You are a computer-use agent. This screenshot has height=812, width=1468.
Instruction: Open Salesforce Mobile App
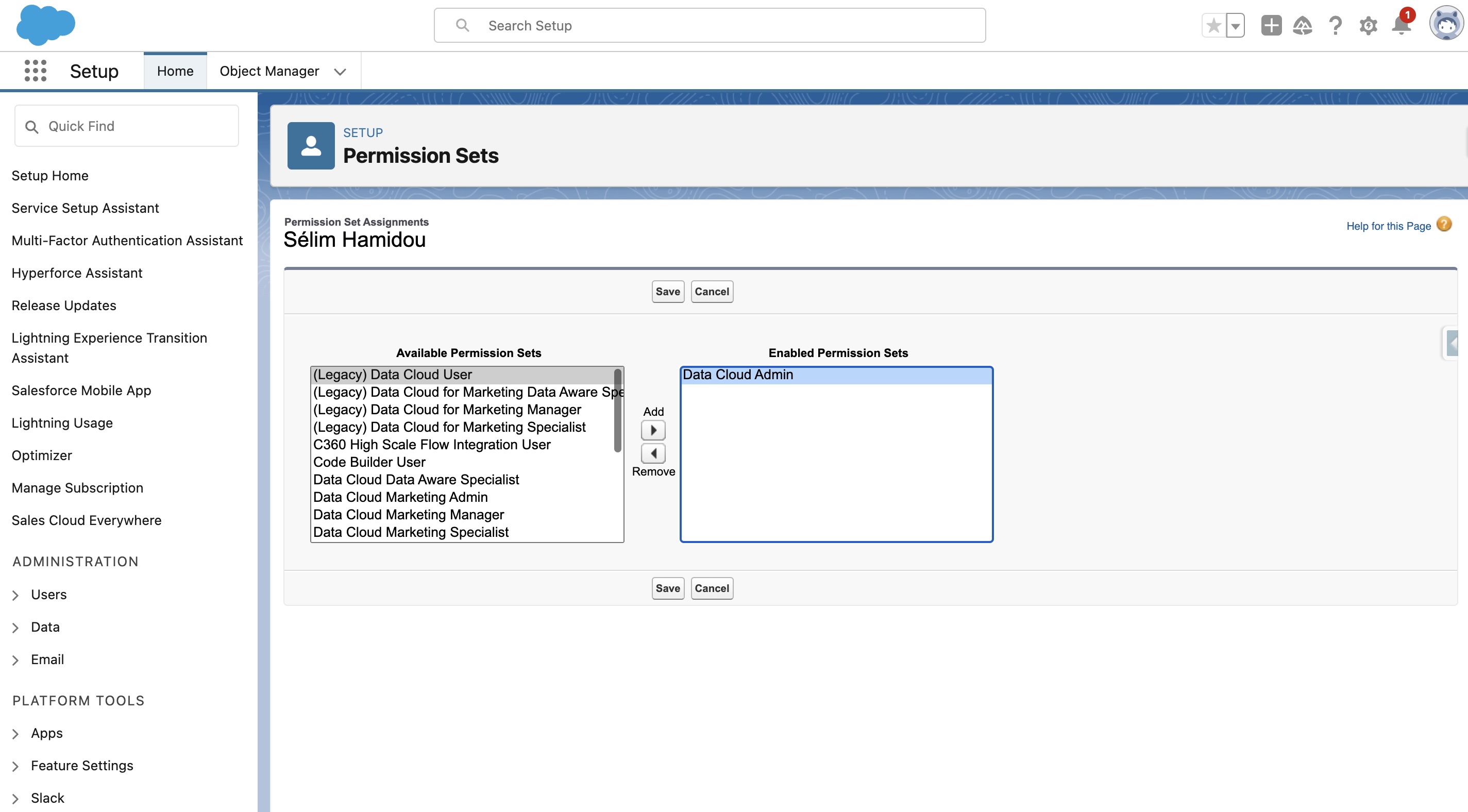pyautogui.click(x=81, y=391)
